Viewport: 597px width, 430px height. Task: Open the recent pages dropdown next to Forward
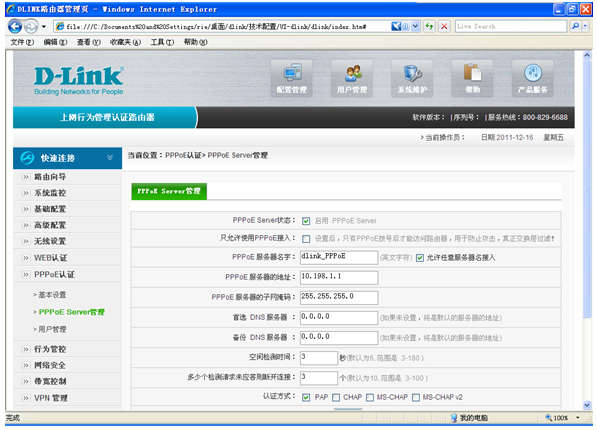click(44, 27)
